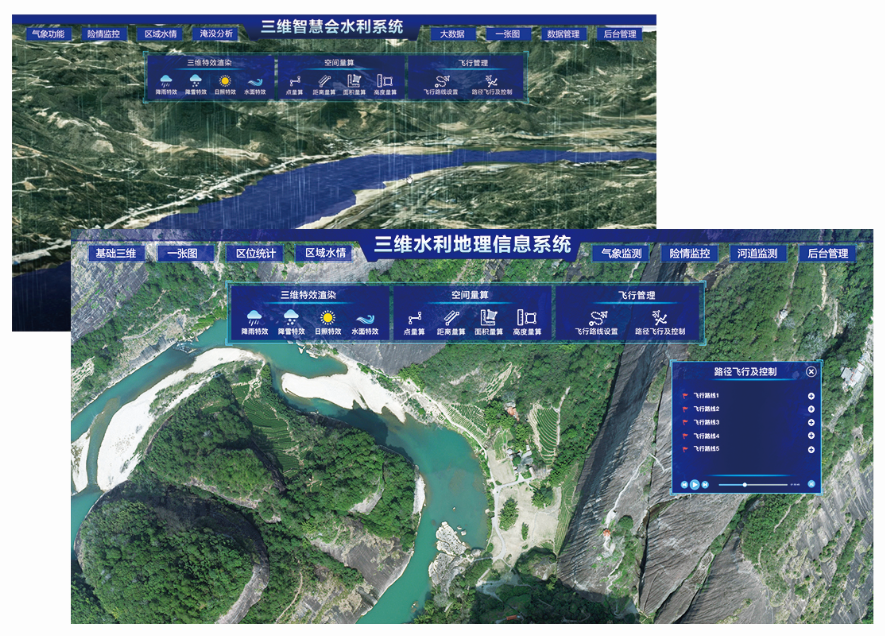Select the 飞行路线2 list entry

pyautogui.click(x=706, y=409)
